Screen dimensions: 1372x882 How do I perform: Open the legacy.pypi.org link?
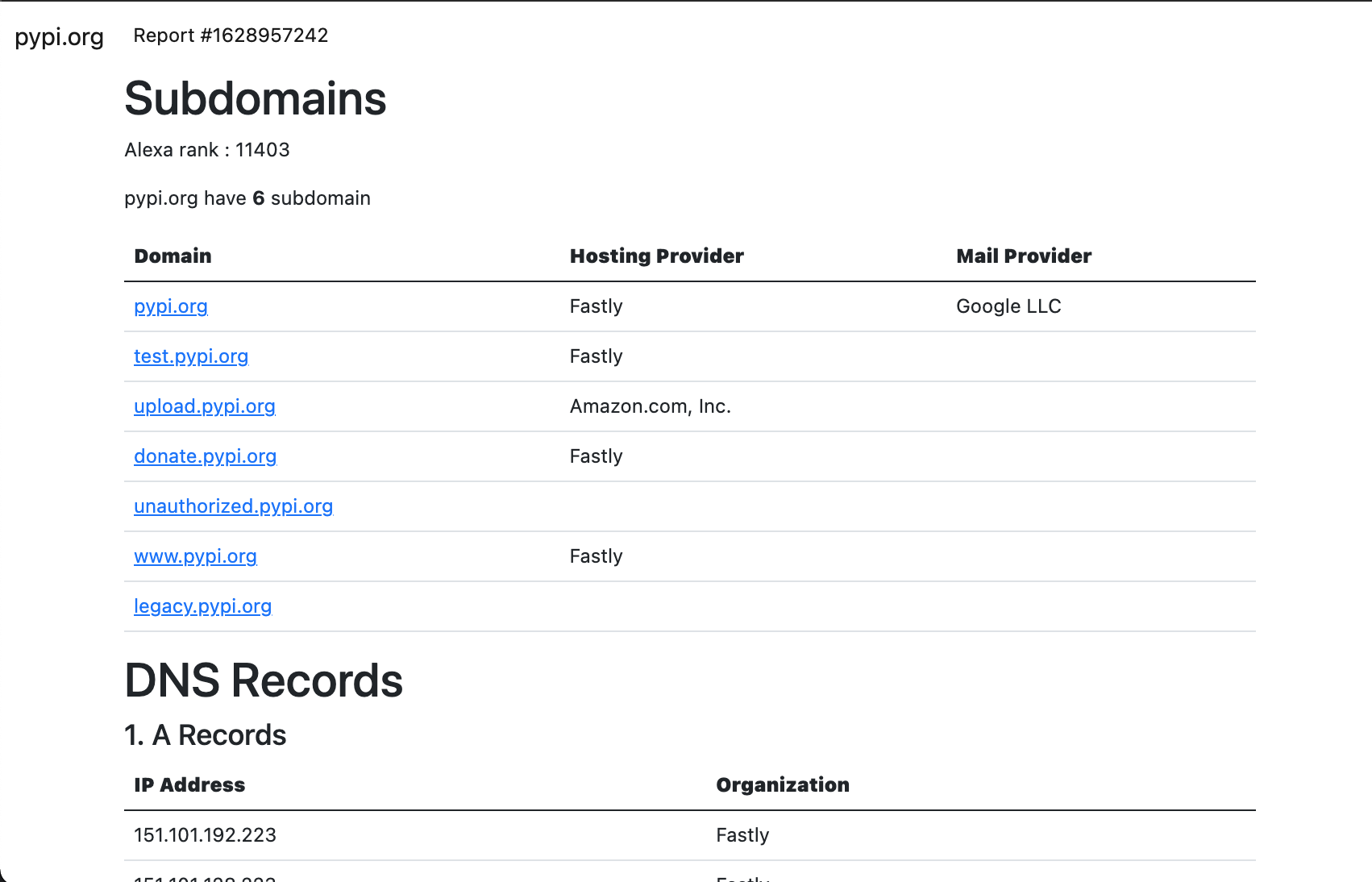coord(203,606)
